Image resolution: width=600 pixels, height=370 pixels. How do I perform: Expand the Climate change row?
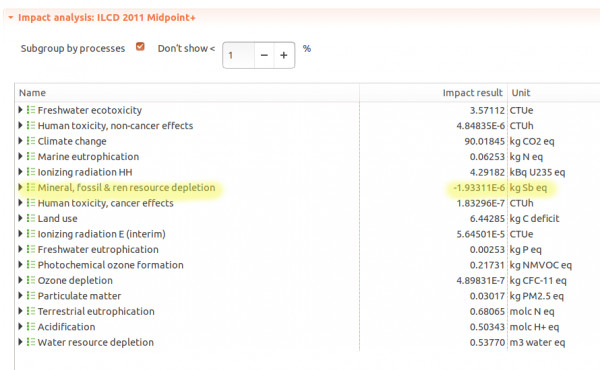point(20,141)
